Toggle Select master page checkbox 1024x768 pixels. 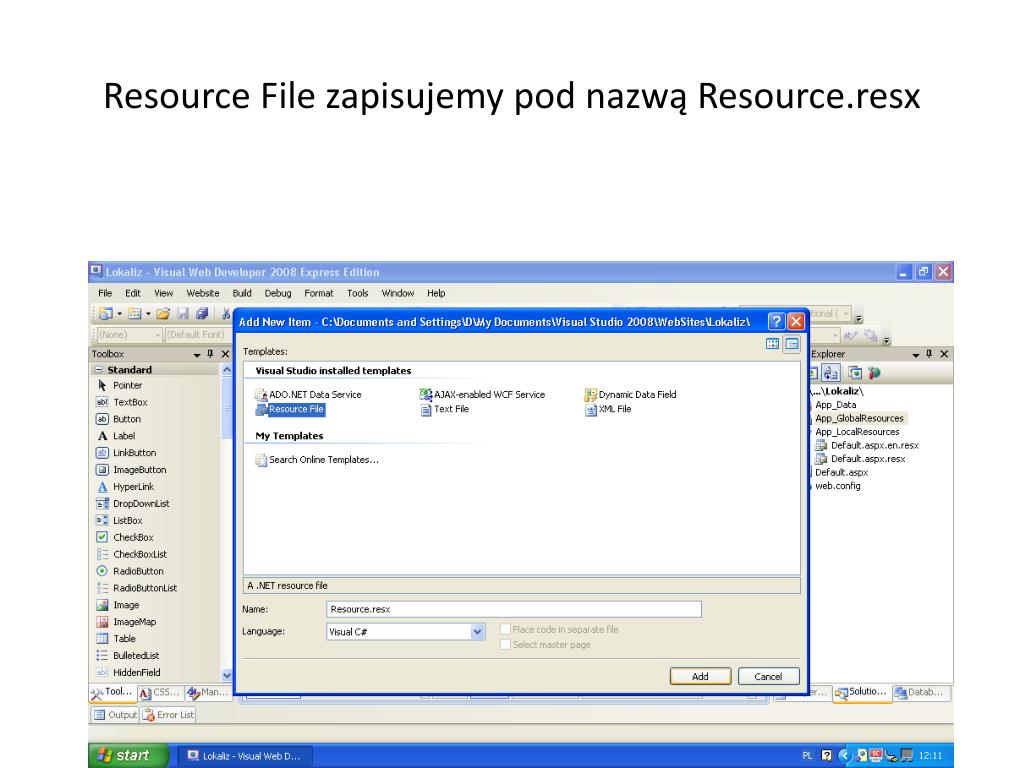click(x=505, y=645)
